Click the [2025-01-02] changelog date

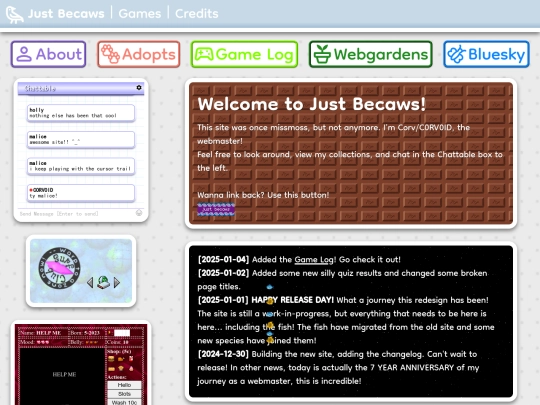223,273
